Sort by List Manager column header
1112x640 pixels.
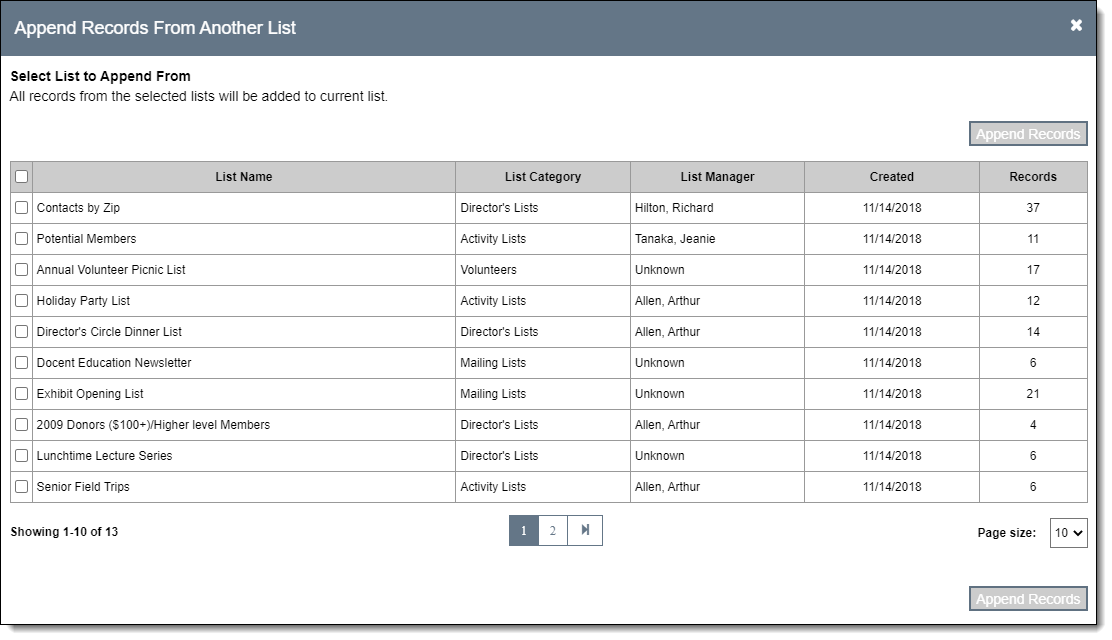click(x=717, y=177)
